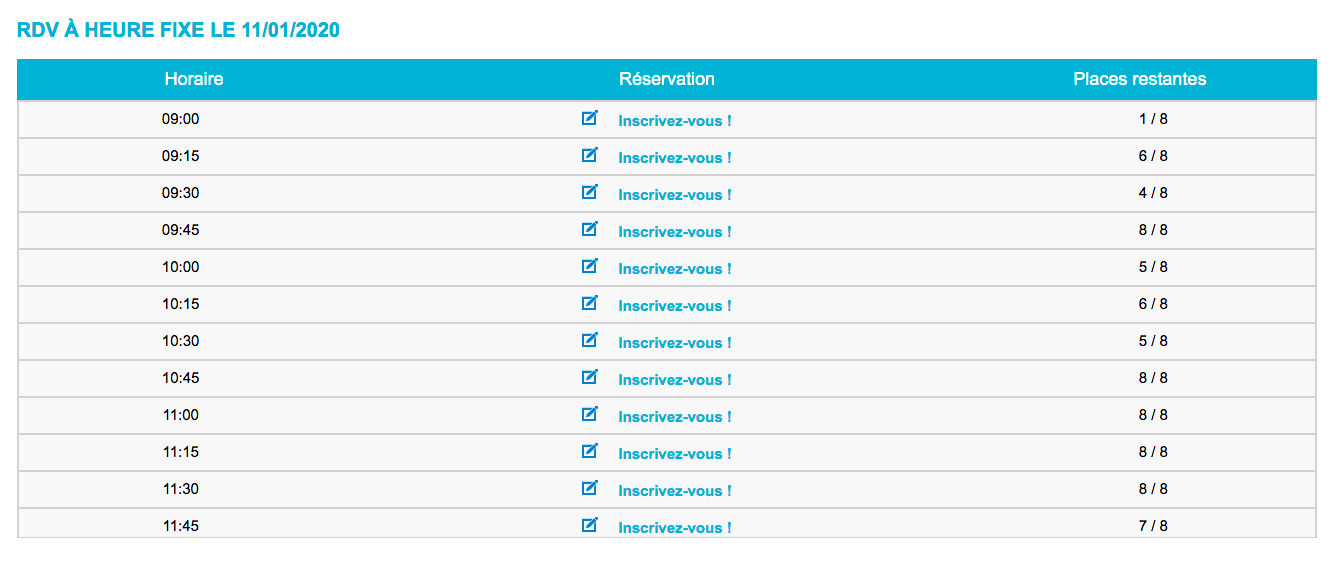Click the 11:30 time cell
Viewport: 1332px width, 561px height.
181,489
